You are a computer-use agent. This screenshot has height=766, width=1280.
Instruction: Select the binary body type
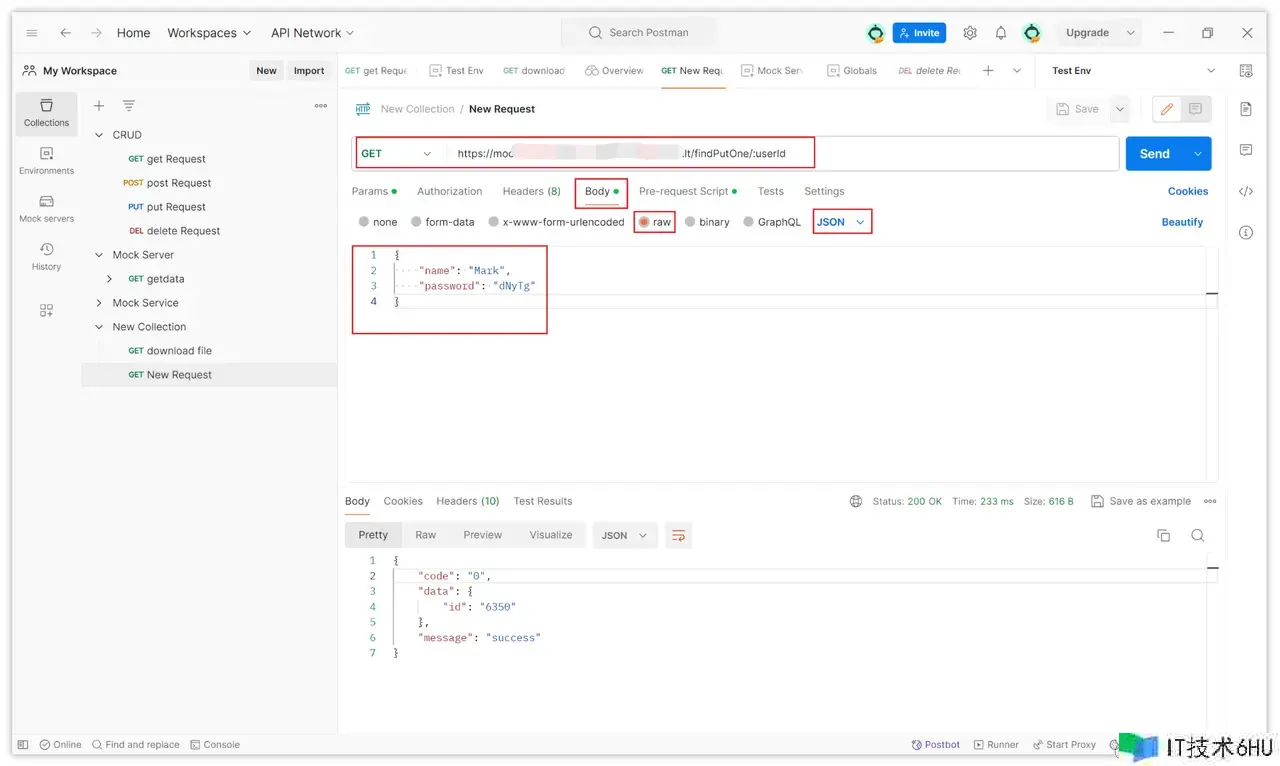click(x=690, y=222)
